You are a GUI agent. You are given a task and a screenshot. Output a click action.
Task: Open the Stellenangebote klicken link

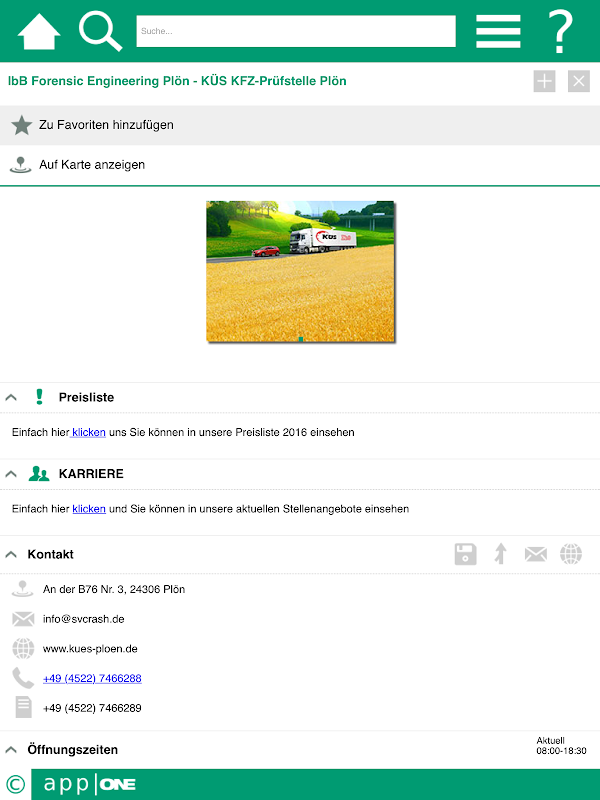(89, 509)
